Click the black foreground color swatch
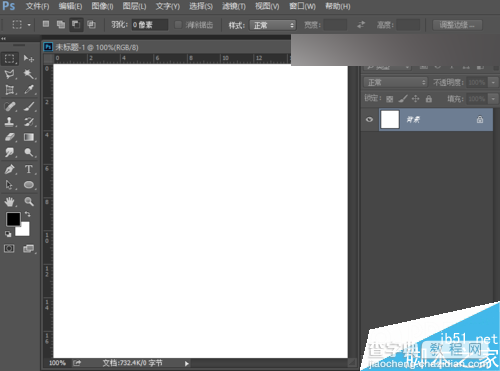500x371 pixels. tap(13, 219)
